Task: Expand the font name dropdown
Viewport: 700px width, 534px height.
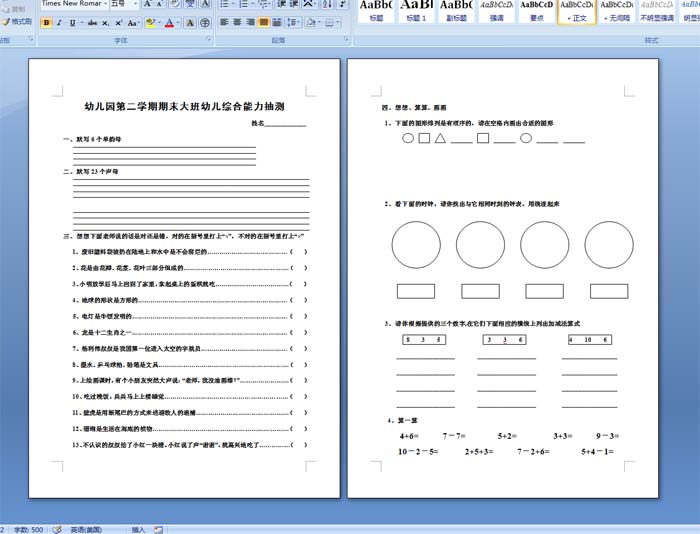Action: 106,4
